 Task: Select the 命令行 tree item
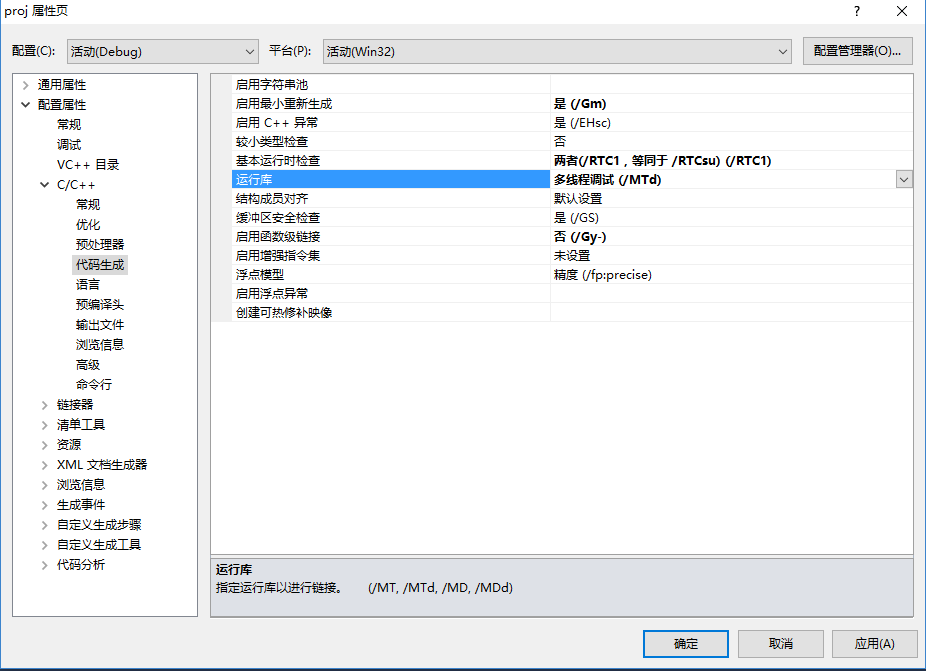96,384
